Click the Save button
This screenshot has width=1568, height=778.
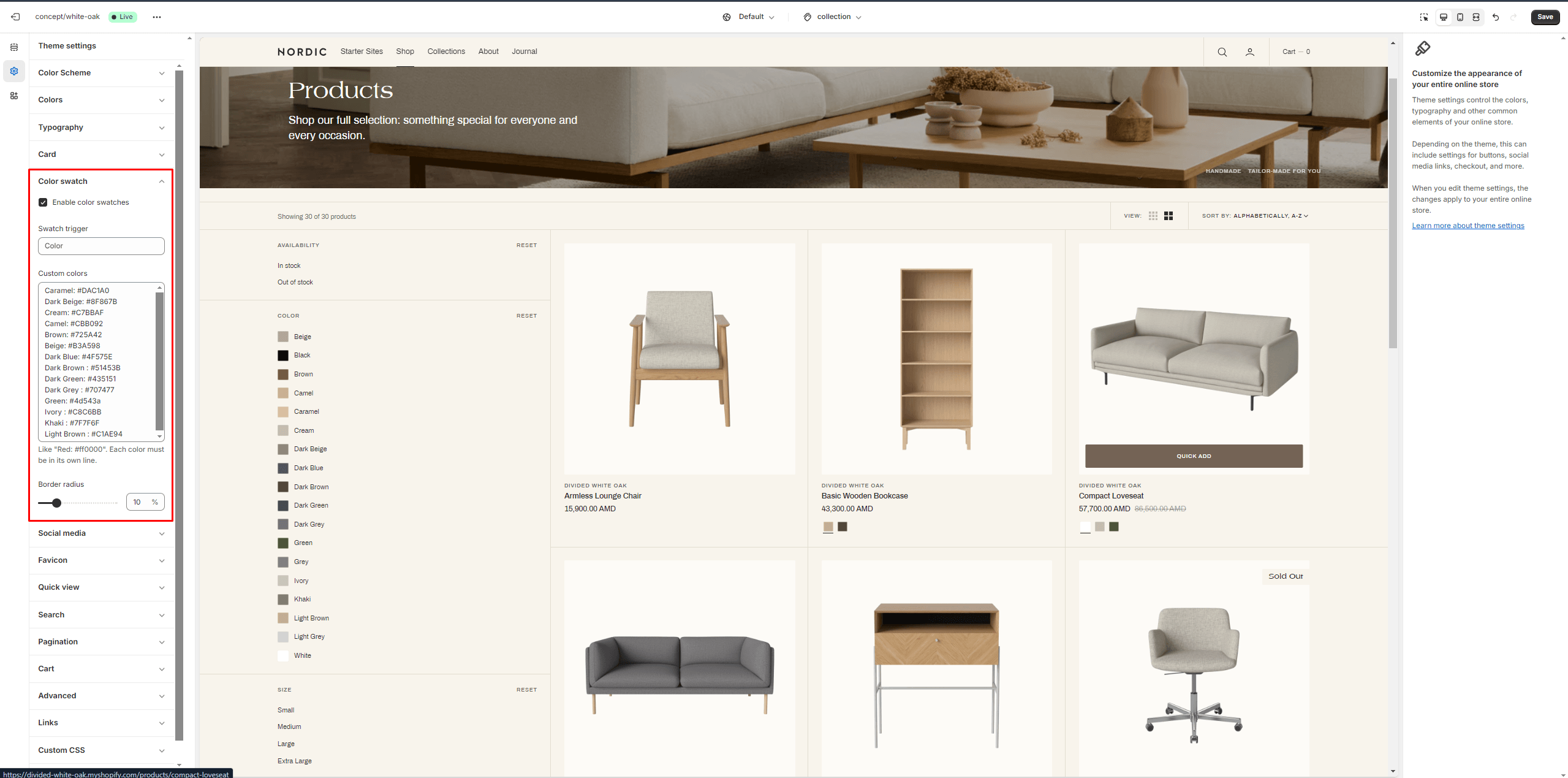coord(1545,17)
